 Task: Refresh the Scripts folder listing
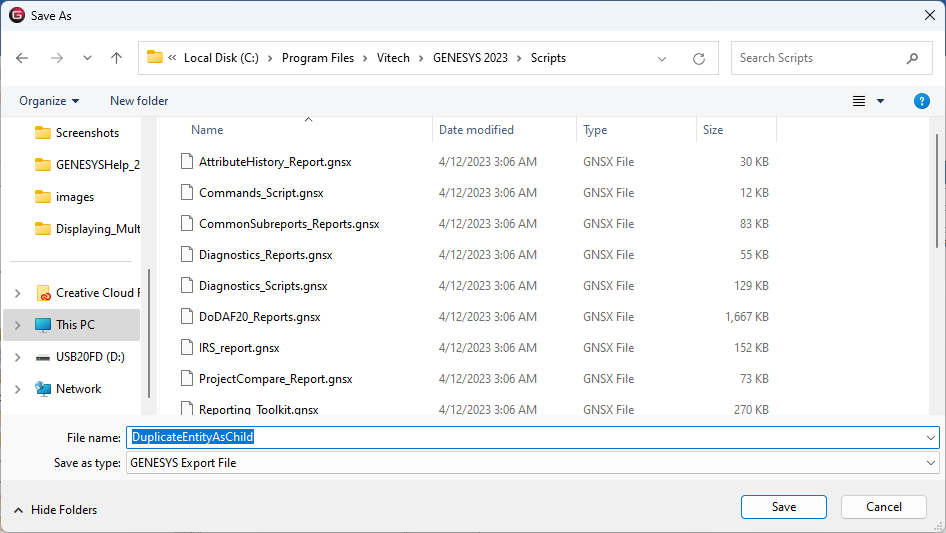[699, 58]
